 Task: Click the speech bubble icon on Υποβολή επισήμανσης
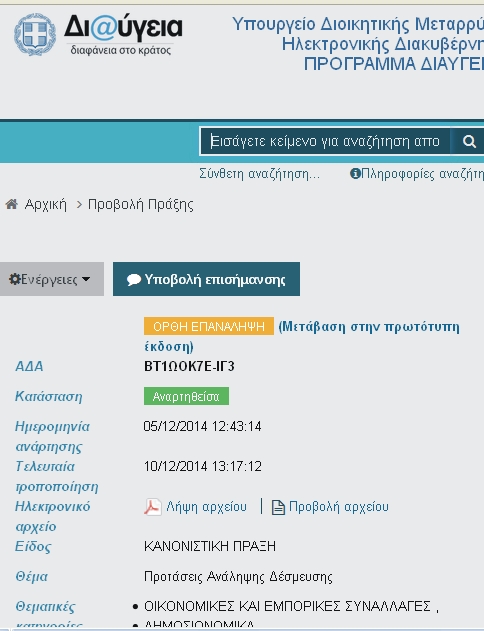pyautogui.click(x=134, y=279)
